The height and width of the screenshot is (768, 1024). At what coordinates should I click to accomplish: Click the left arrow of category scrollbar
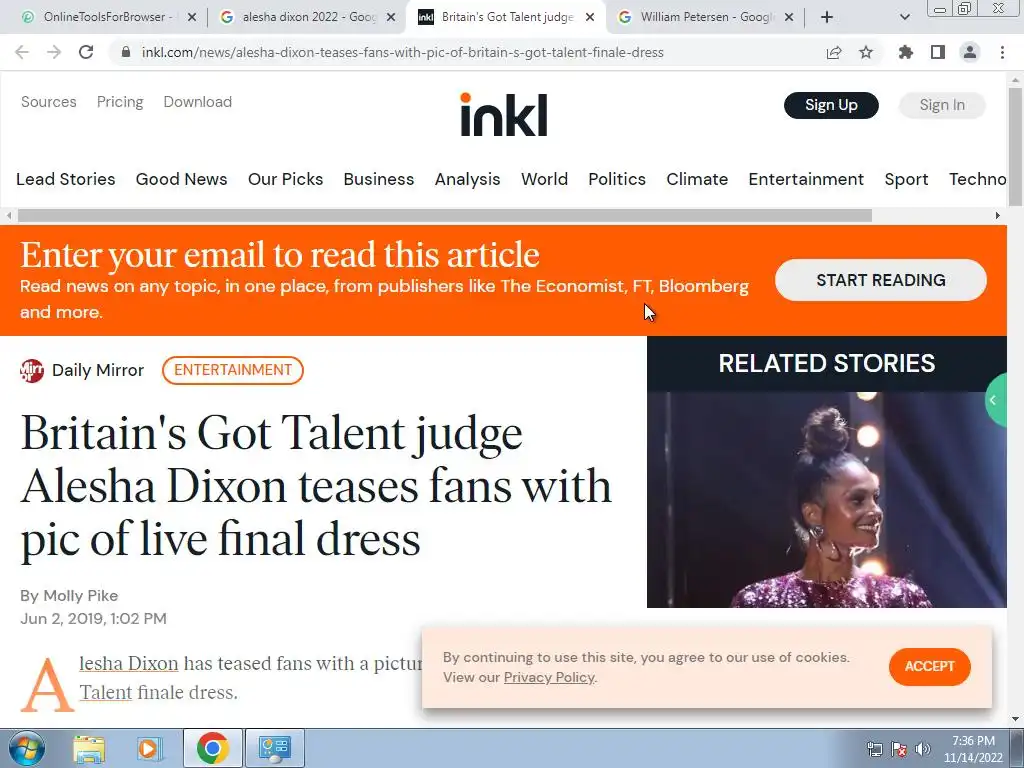click(8, 216)
